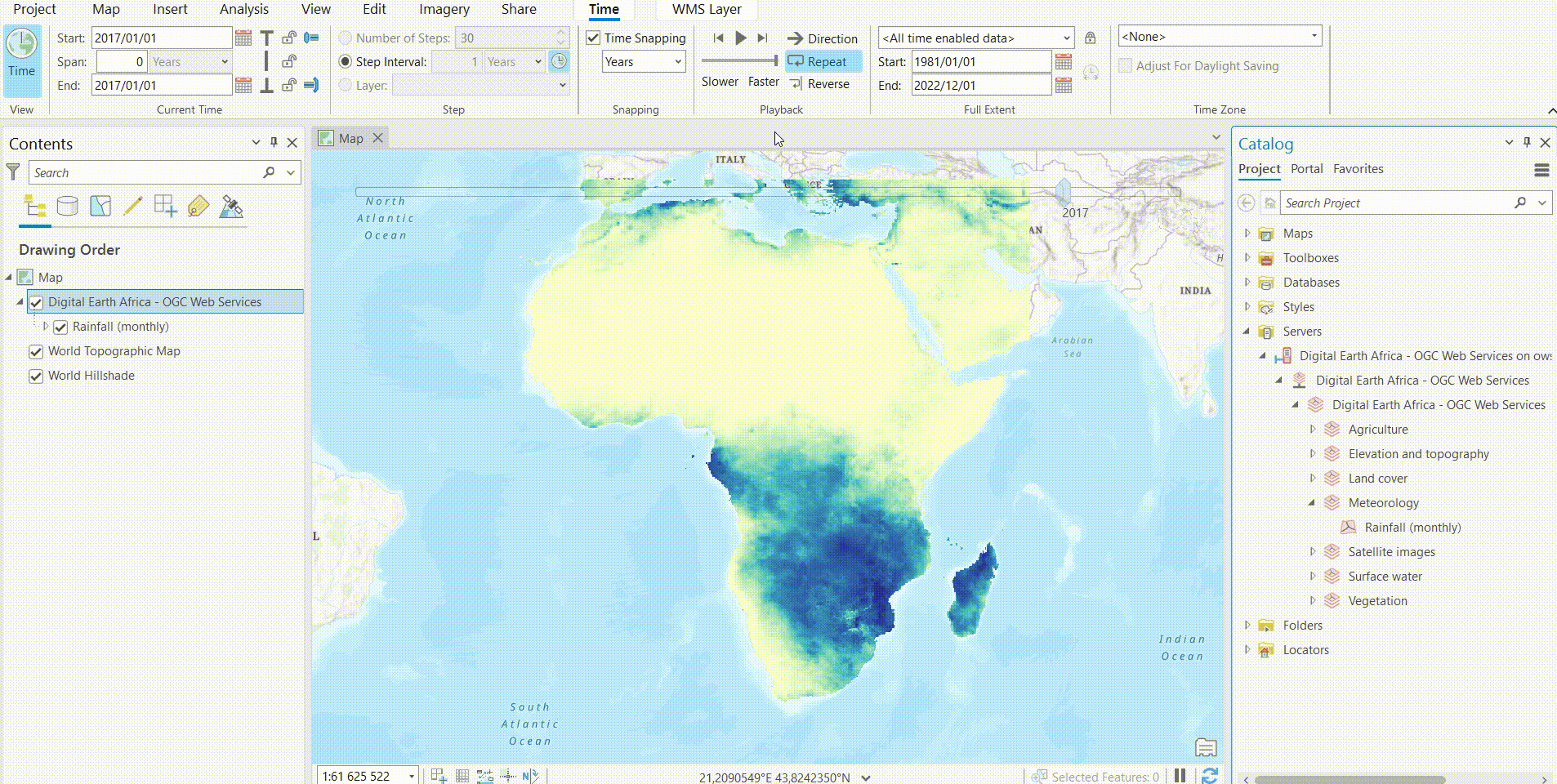Open the overview map icon in the map corner
Image resolution: width=1557 pixels, height=784 pixels.
point(1207,747)
